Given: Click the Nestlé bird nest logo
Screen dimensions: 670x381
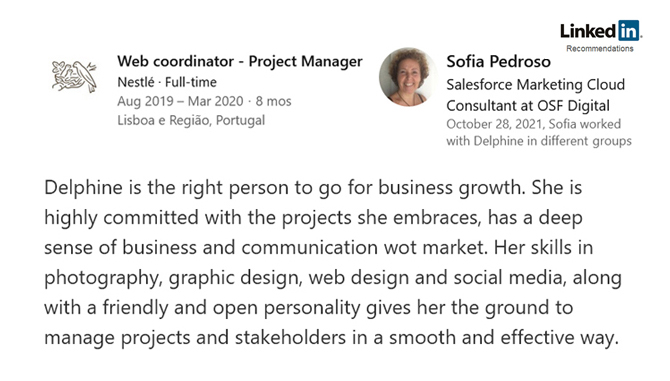Looking at the screenshot, I should click(x=74, y=76).
